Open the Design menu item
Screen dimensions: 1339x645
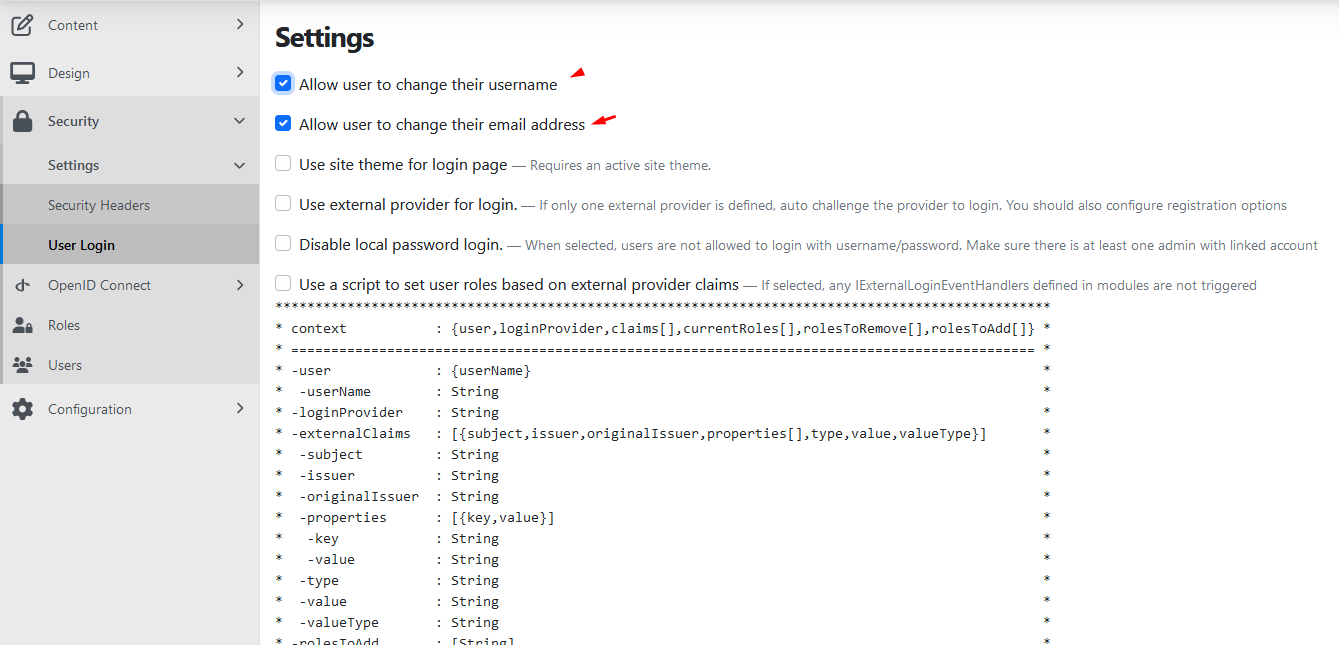(129, 73)
